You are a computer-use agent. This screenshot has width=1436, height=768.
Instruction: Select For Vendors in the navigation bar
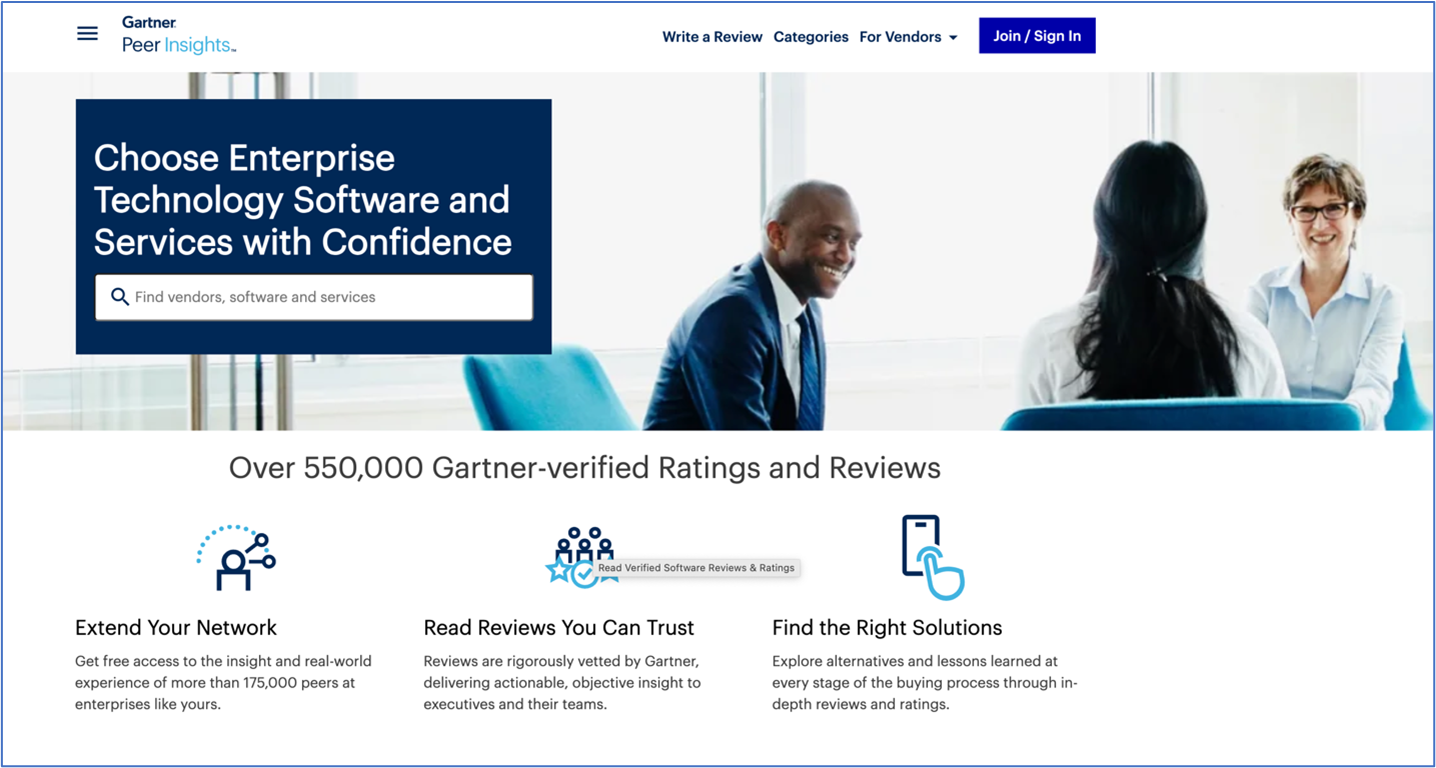click(900, 36)
